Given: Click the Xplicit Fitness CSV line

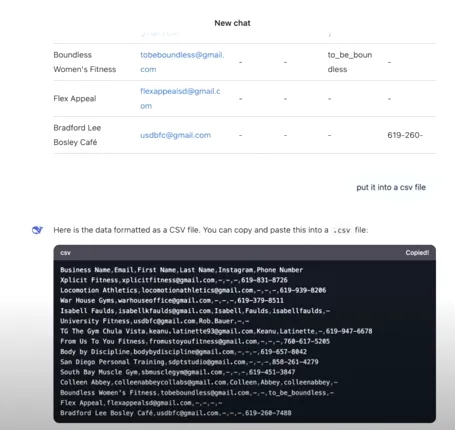Looking at the screenshot, I should coord(174,280).
